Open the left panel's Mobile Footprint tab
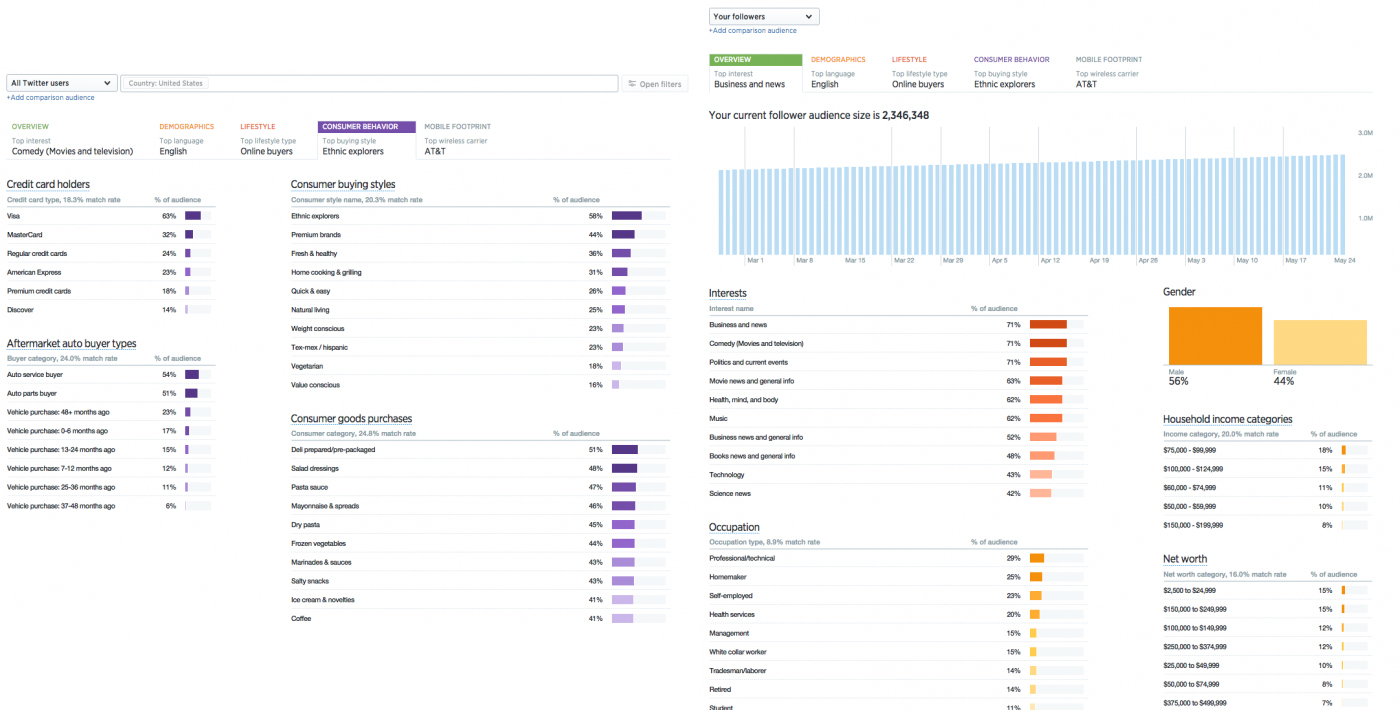The image size is (1400, 710). pos(457,127)
